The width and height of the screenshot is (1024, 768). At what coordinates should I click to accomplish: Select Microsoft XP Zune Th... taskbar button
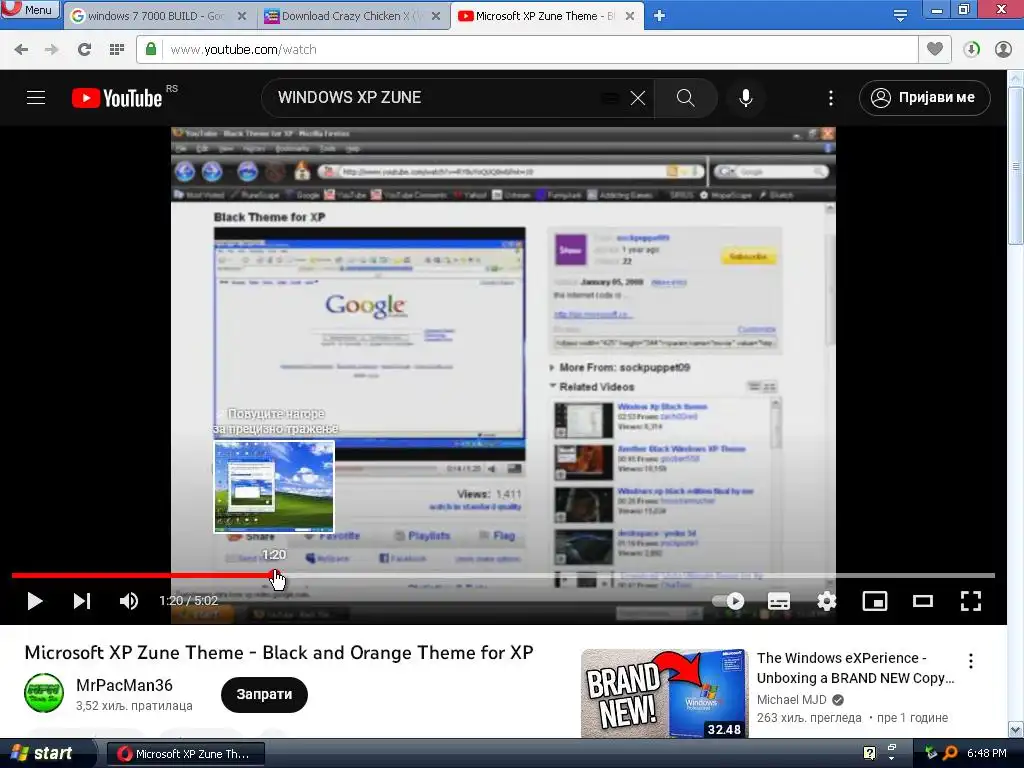(x=185, y=754)
